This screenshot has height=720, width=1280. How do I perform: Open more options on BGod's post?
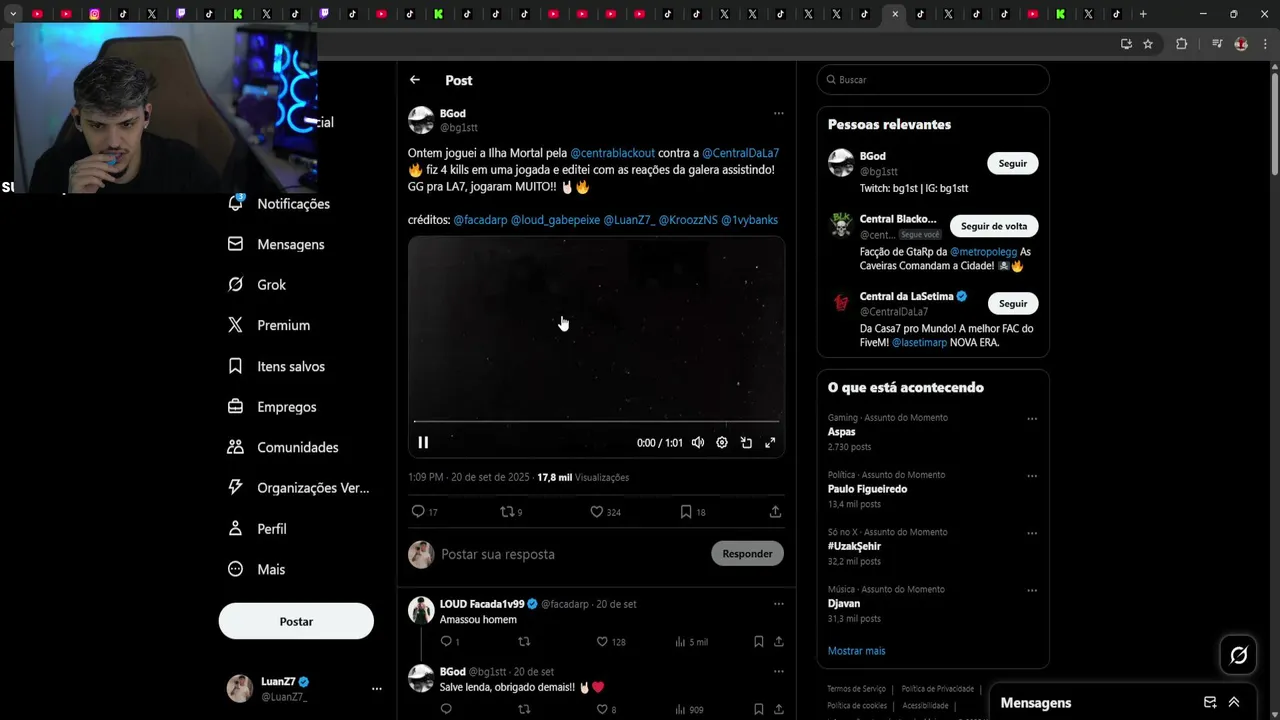coord(778,113)
